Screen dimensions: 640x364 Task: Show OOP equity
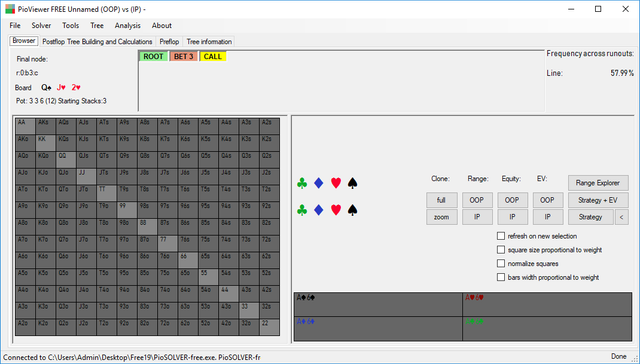pos(512,200)
